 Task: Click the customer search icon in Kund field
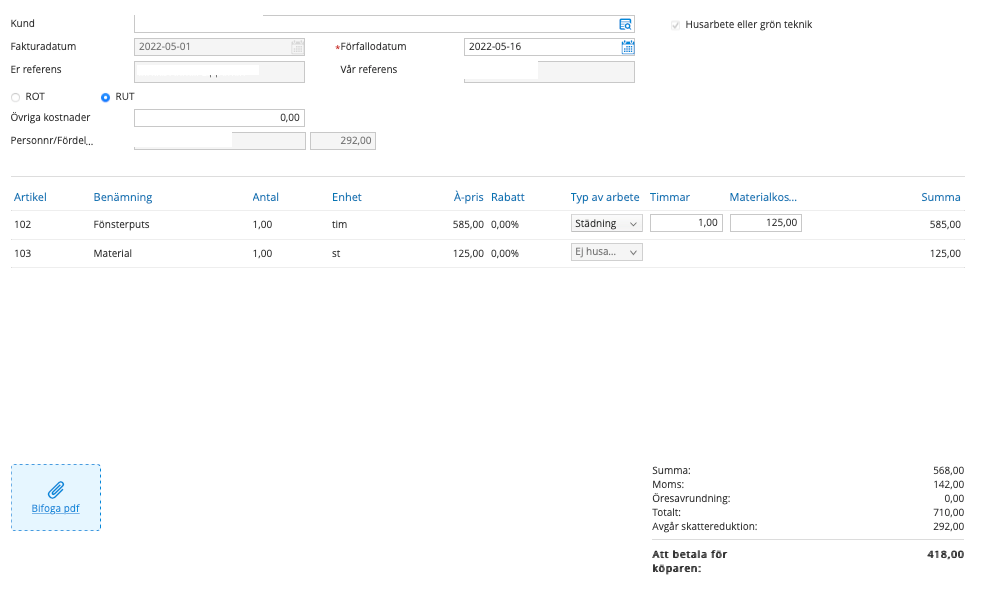click(x=625, y=24)
